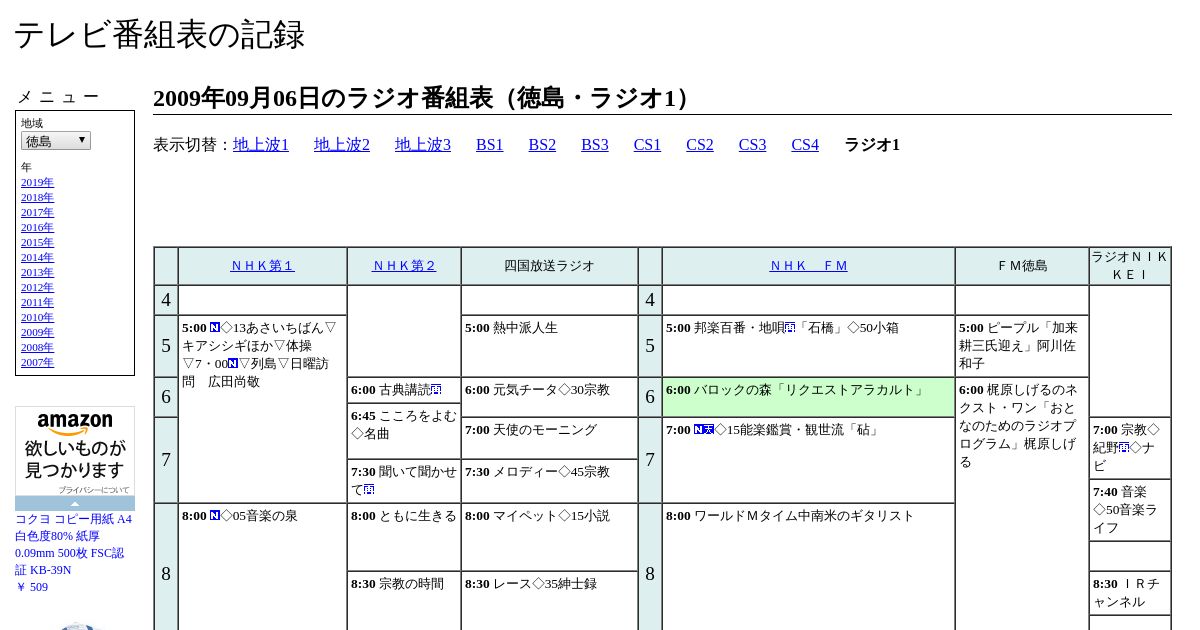
Task: Click the icon after 紀野 in the 7:00 ラジオNIKKEI program
Action: [x=1124, y=448]
